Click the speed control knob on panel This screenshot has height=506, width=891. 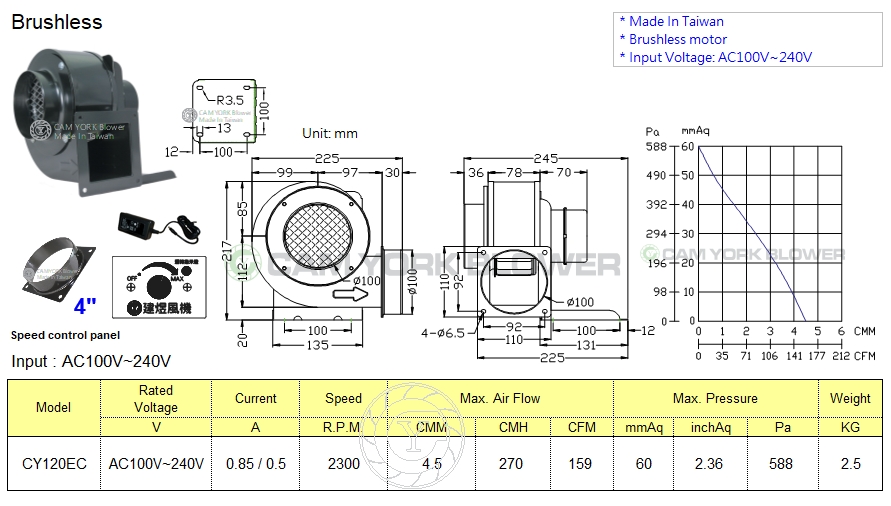coord(159,286)
